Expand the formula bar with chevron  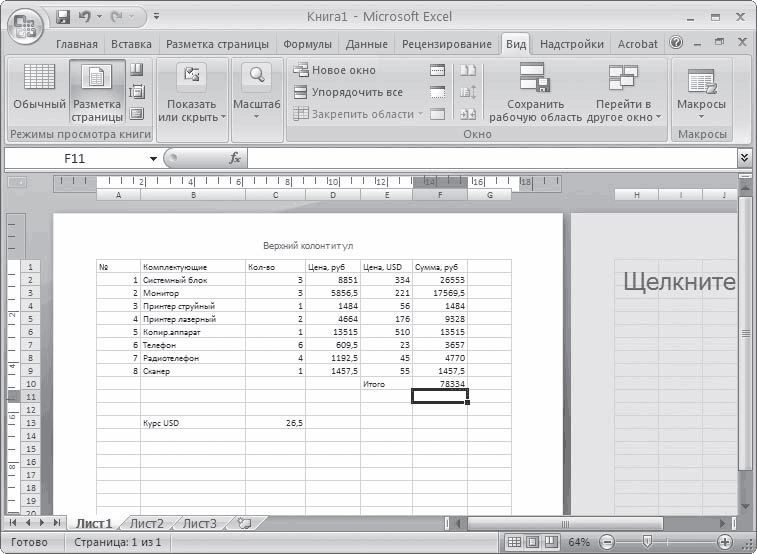coord(744,157)
